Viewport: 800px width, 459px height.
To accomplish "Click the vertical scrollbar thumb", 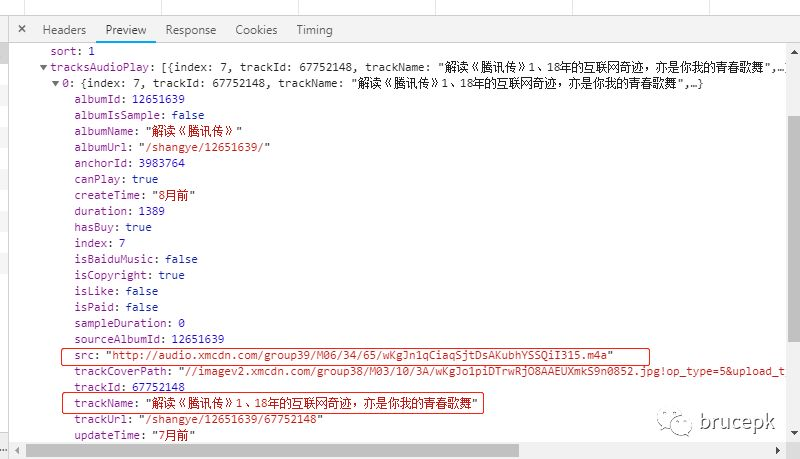I will pyautogui.click(x=794, y=228).
